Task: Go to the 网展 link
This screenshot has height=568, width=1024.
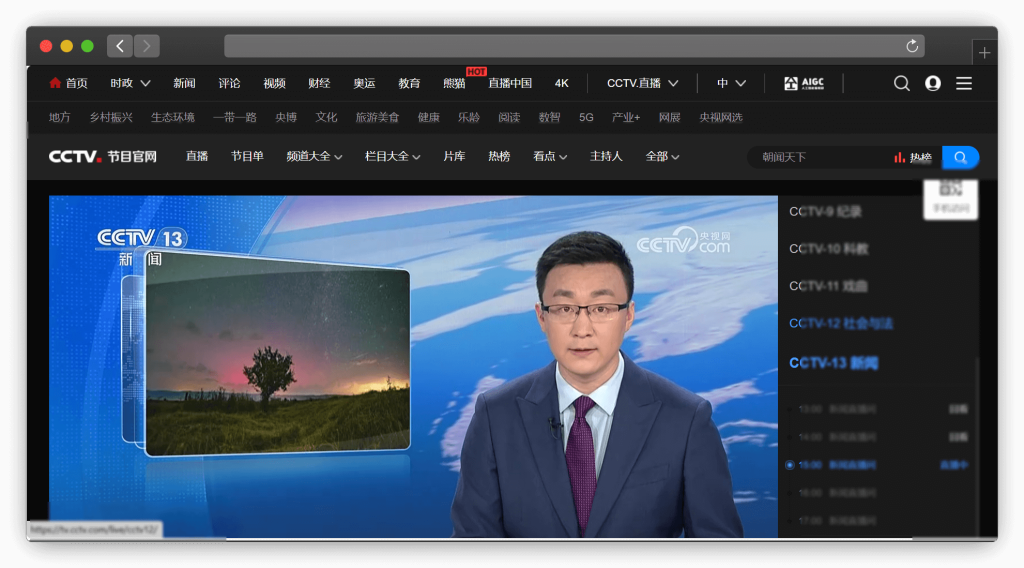Action: click(669, 118)
